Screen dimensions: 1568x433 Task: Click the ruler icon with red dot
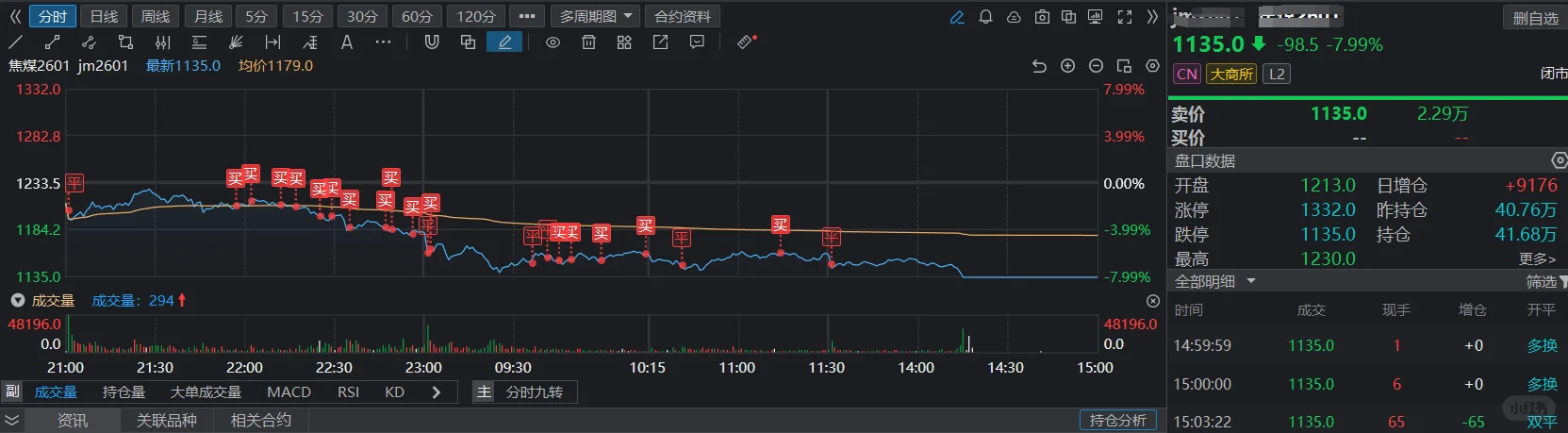[746, 42]
